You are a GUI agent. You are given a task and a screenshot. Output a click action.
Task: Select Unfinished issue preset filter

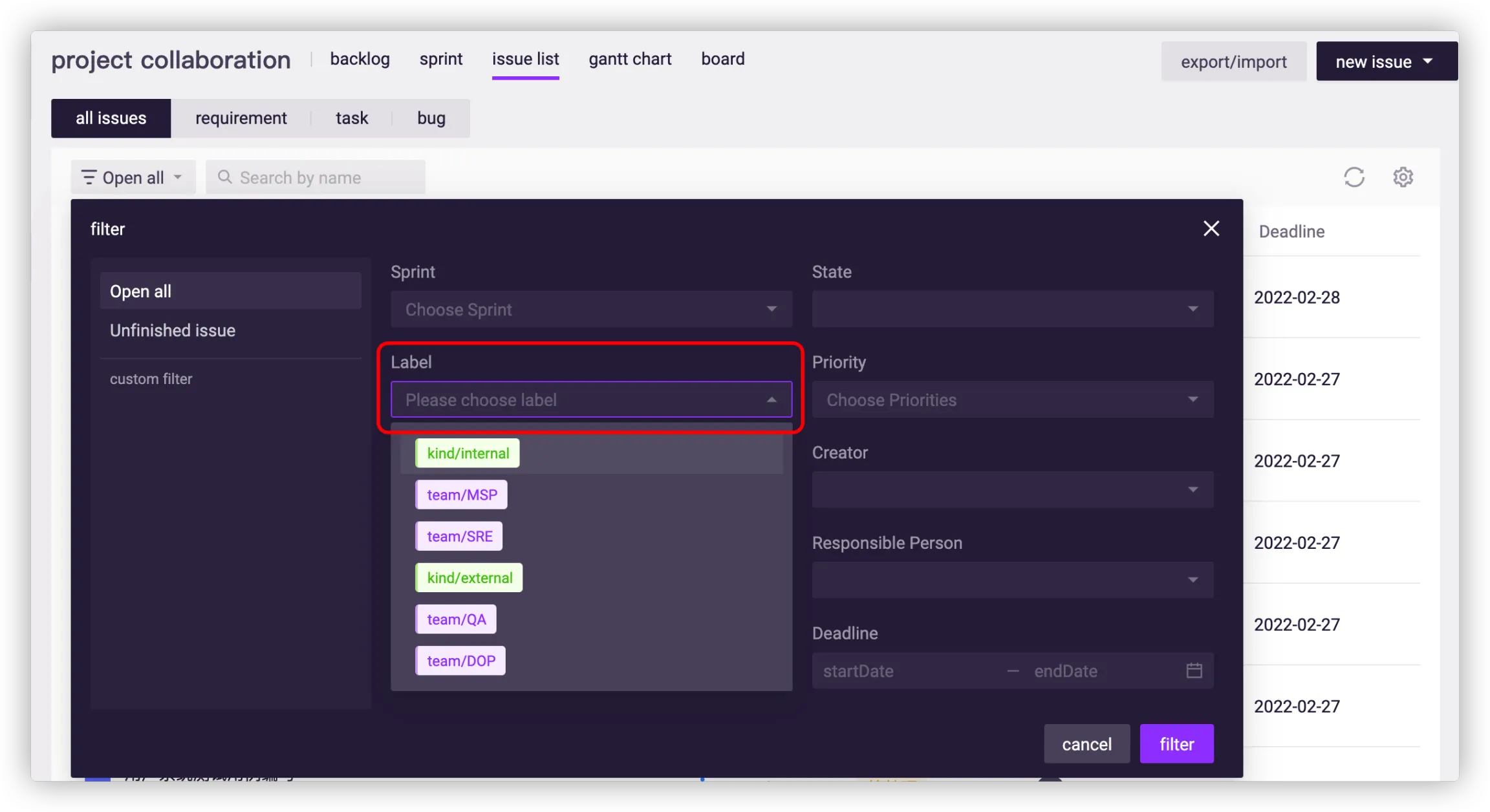173,330
